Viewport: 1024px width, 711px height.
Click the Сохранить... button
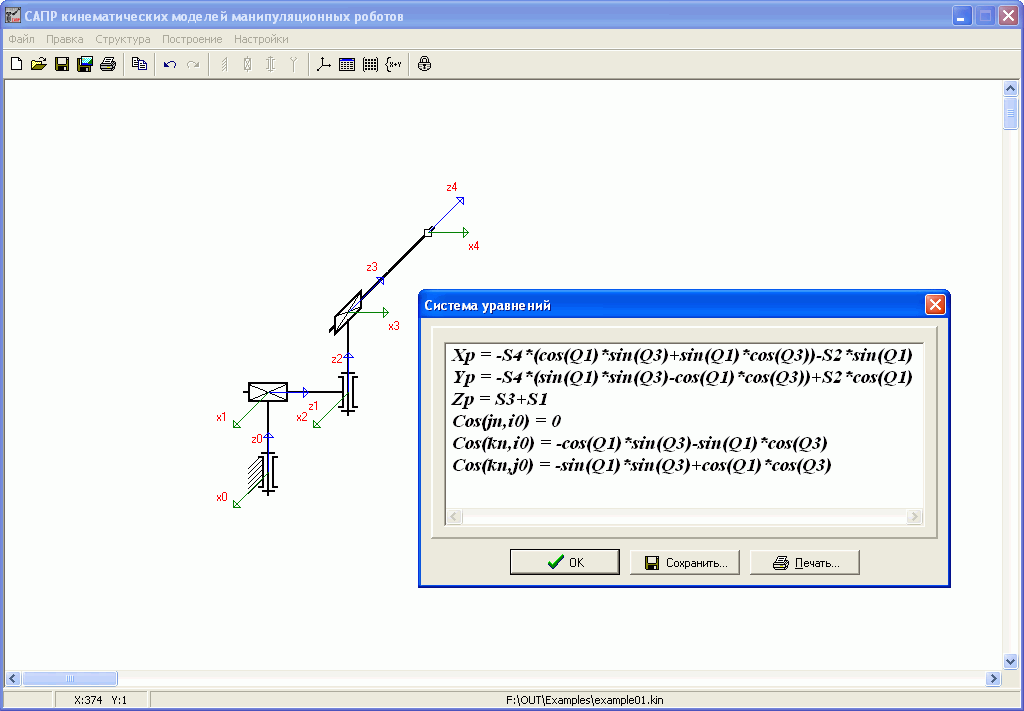click(x=684, y=562)
